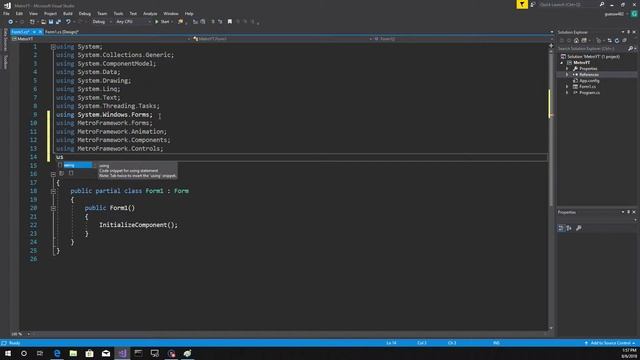Open the View menu
This screenshot has height=360, width=640.
(33, 13)
